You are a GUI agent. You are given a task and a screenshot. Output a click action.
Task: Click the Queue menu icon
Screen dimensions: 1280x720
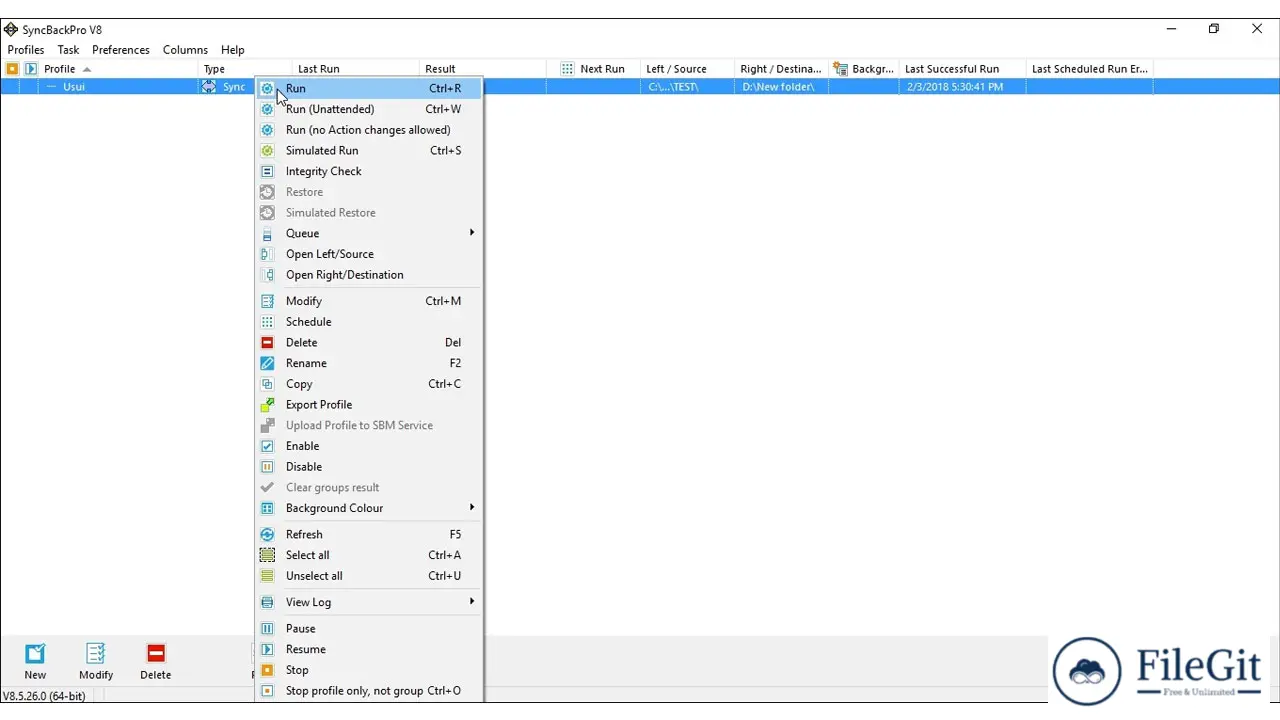tap(267, 233)
